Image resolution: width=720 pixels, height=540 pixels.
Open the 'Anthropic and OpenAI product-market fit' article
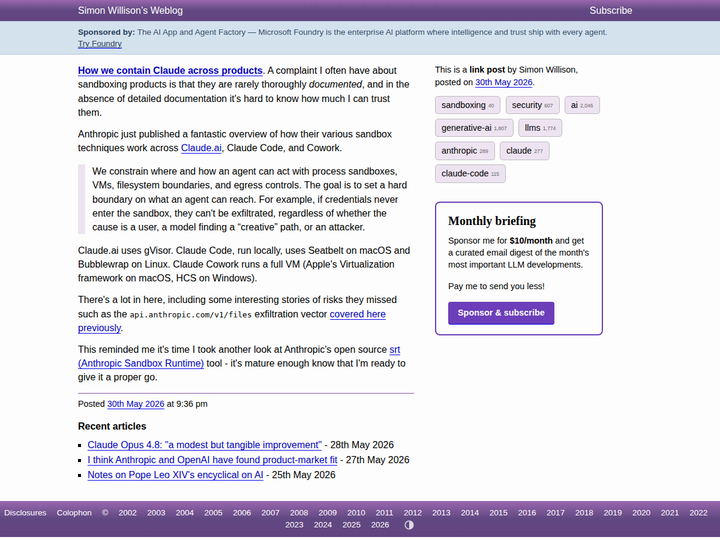212,460
